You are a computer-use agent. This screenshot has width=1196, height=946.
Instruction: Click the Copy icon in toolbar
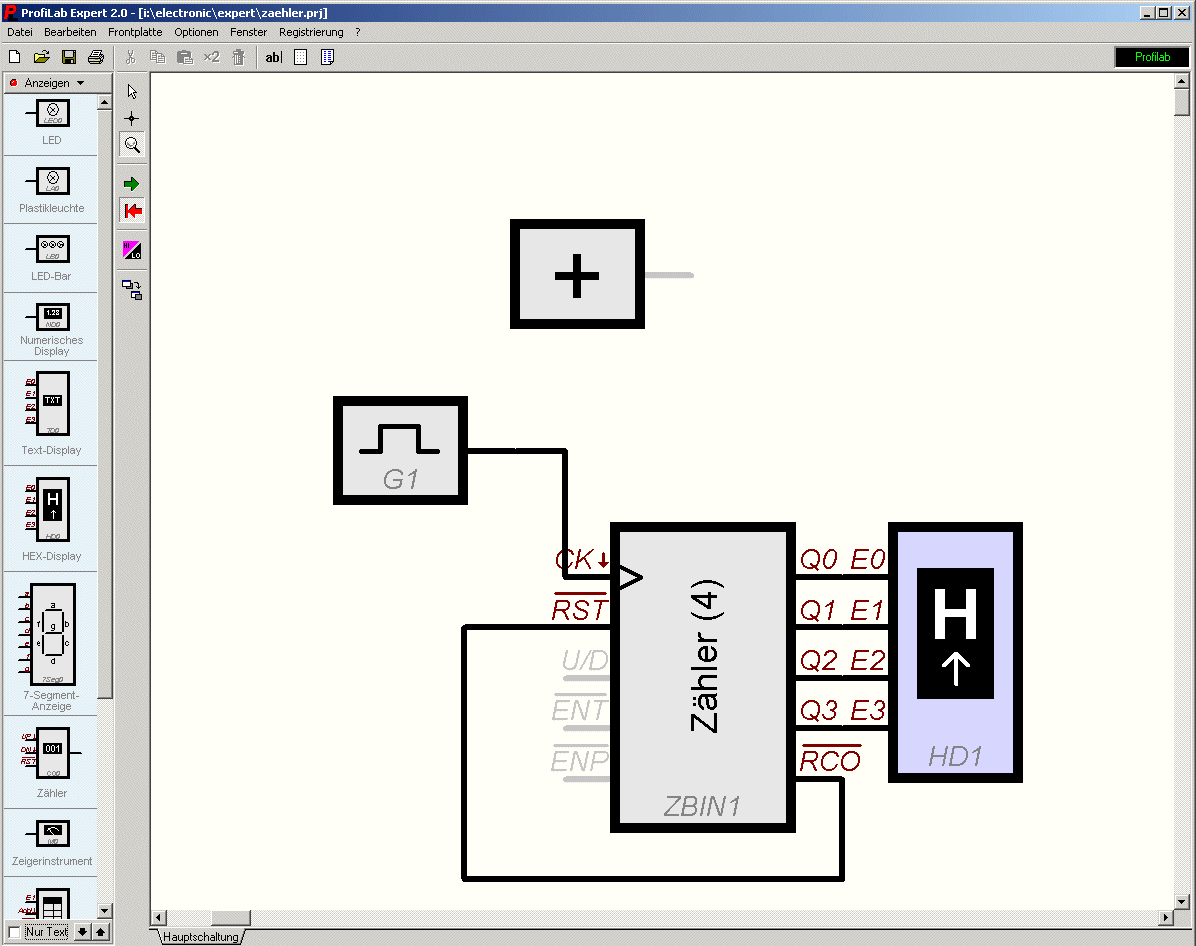click(157, 57)
